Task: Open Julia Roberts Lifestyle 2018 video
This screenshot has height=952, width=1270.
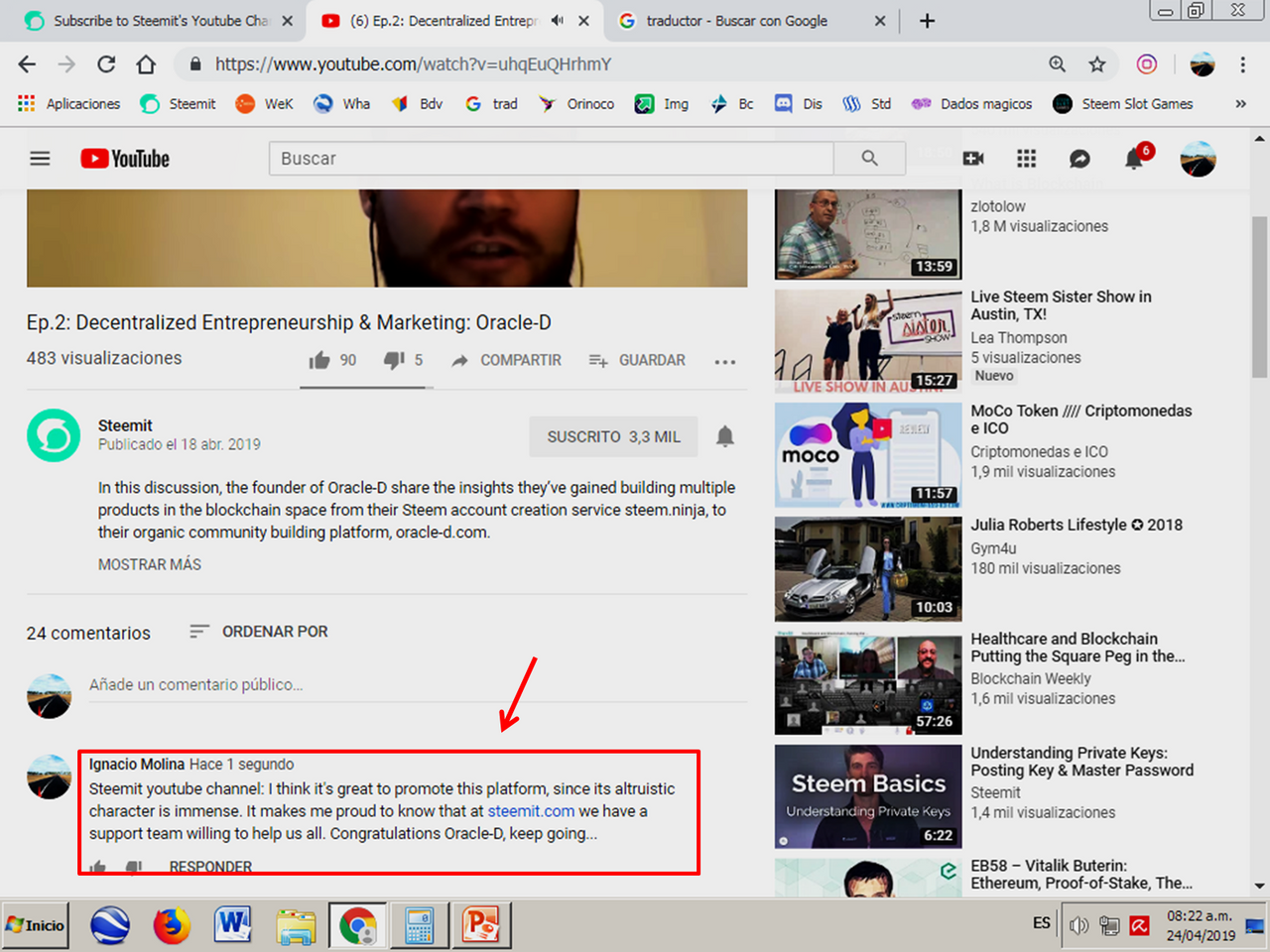Action: [1077, 525]
